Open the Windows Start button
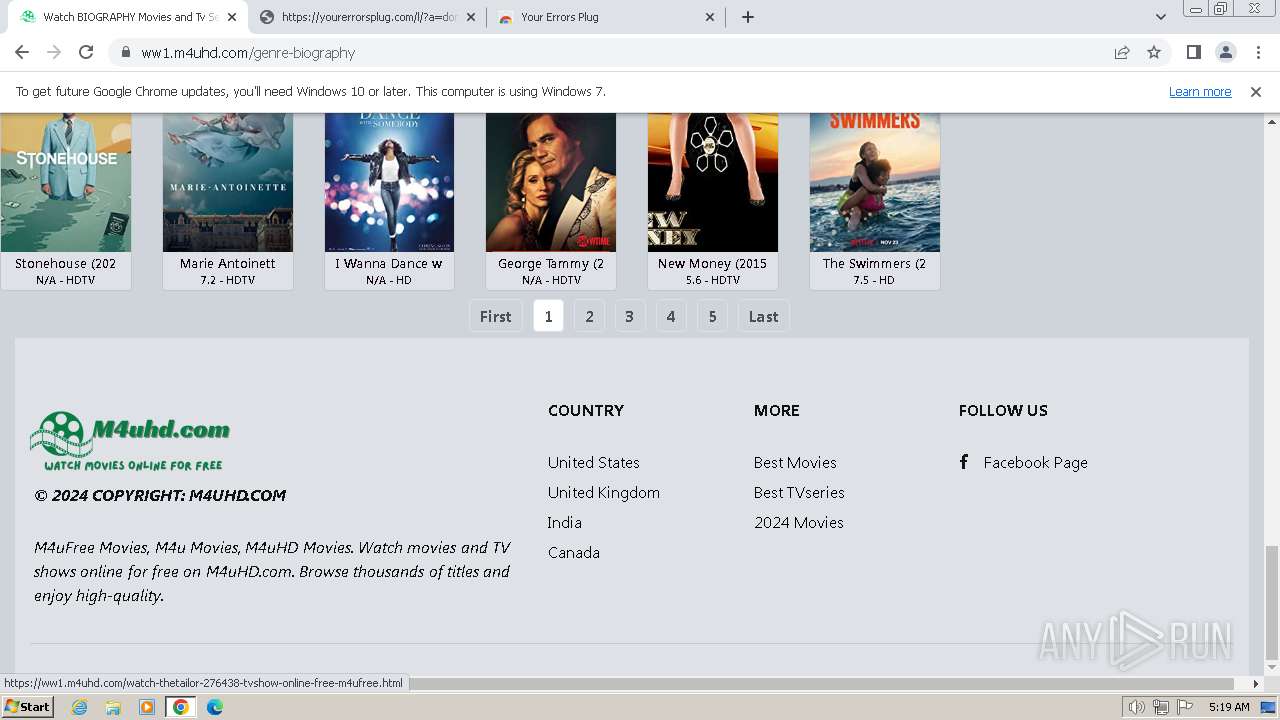Viewport: 1280px width, 720px height. pos(27,707)
